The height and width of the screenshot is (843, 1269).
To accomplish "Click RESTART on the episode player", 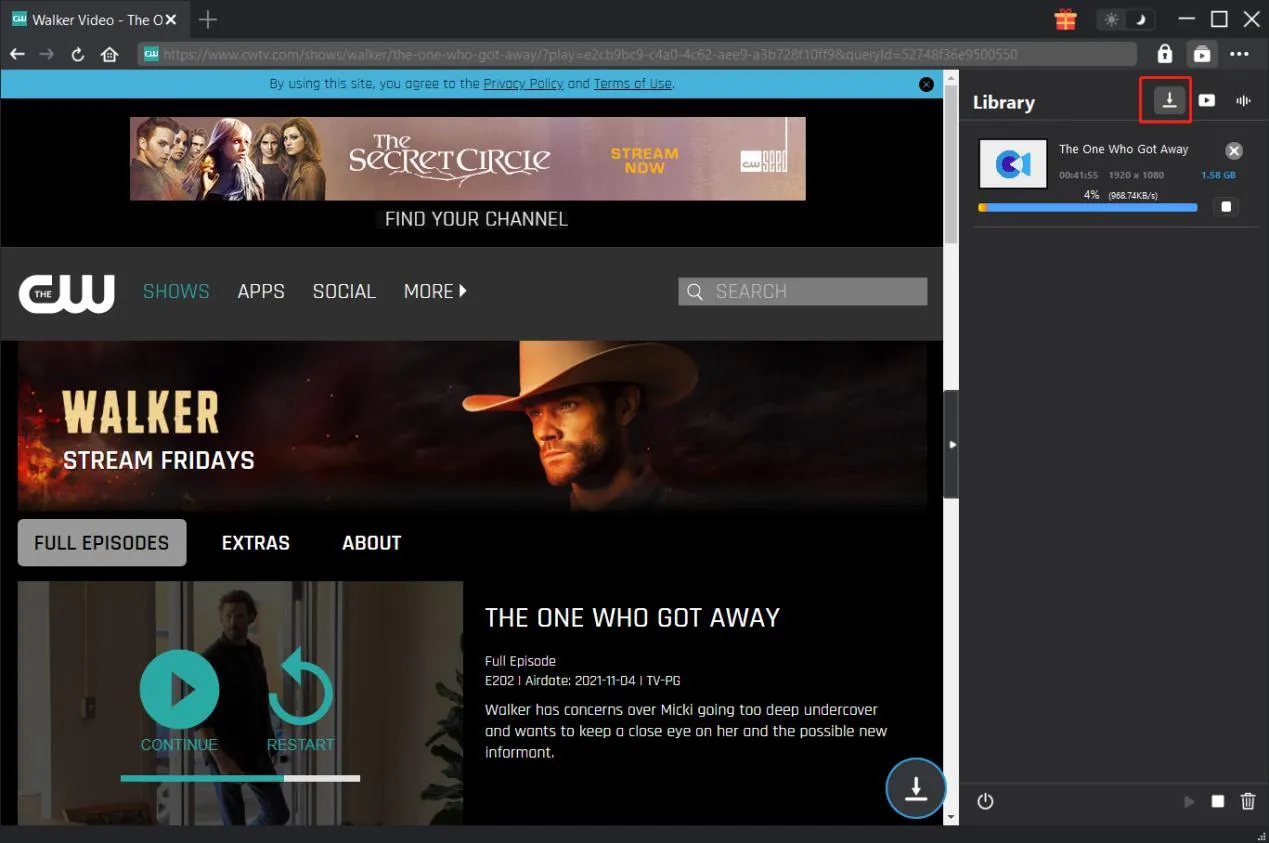I will (300, 700).
